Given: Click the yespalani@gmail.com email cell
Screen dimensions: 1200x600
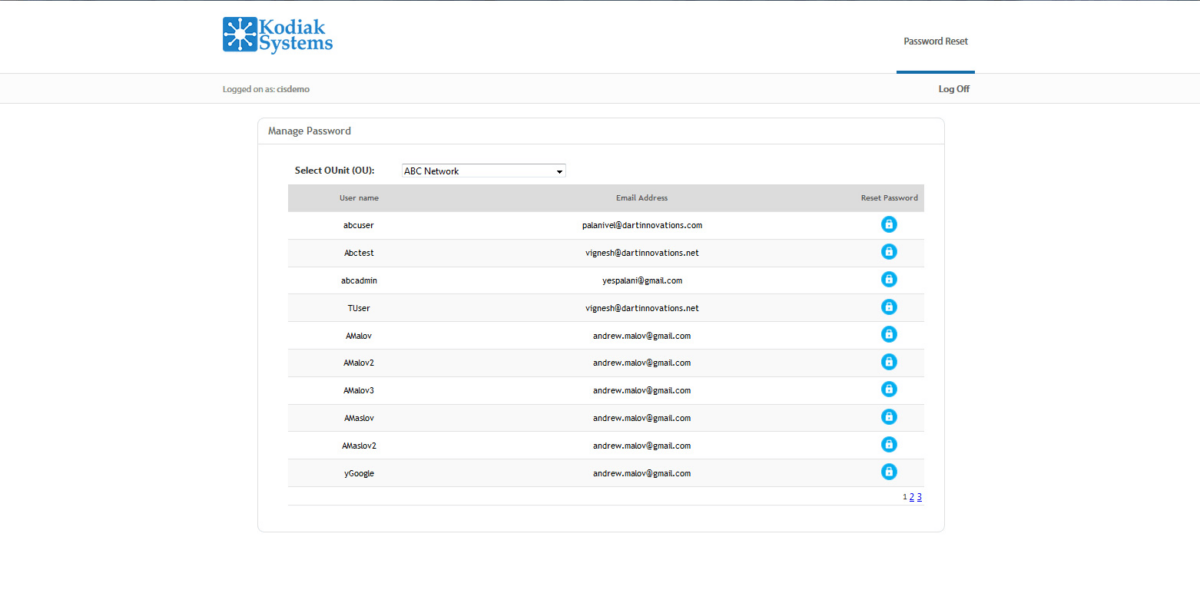Looking at the screenshot, I should pyautogui.click(x=641, y=281).
